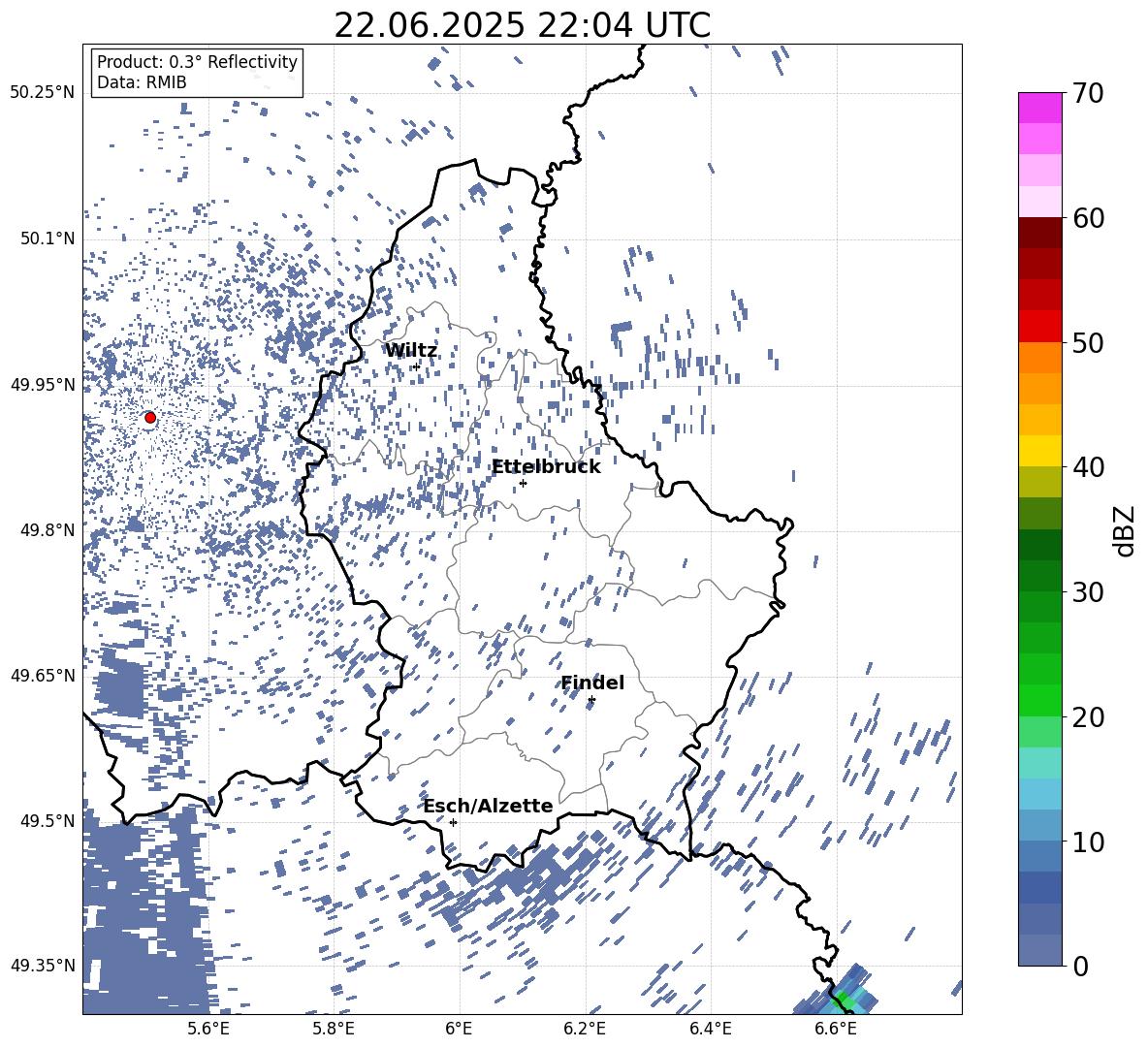The height and width of the screenshot is (1048, 1148).
Task: Click the 5.6°E longitude label
Action: click(207, 1029)
